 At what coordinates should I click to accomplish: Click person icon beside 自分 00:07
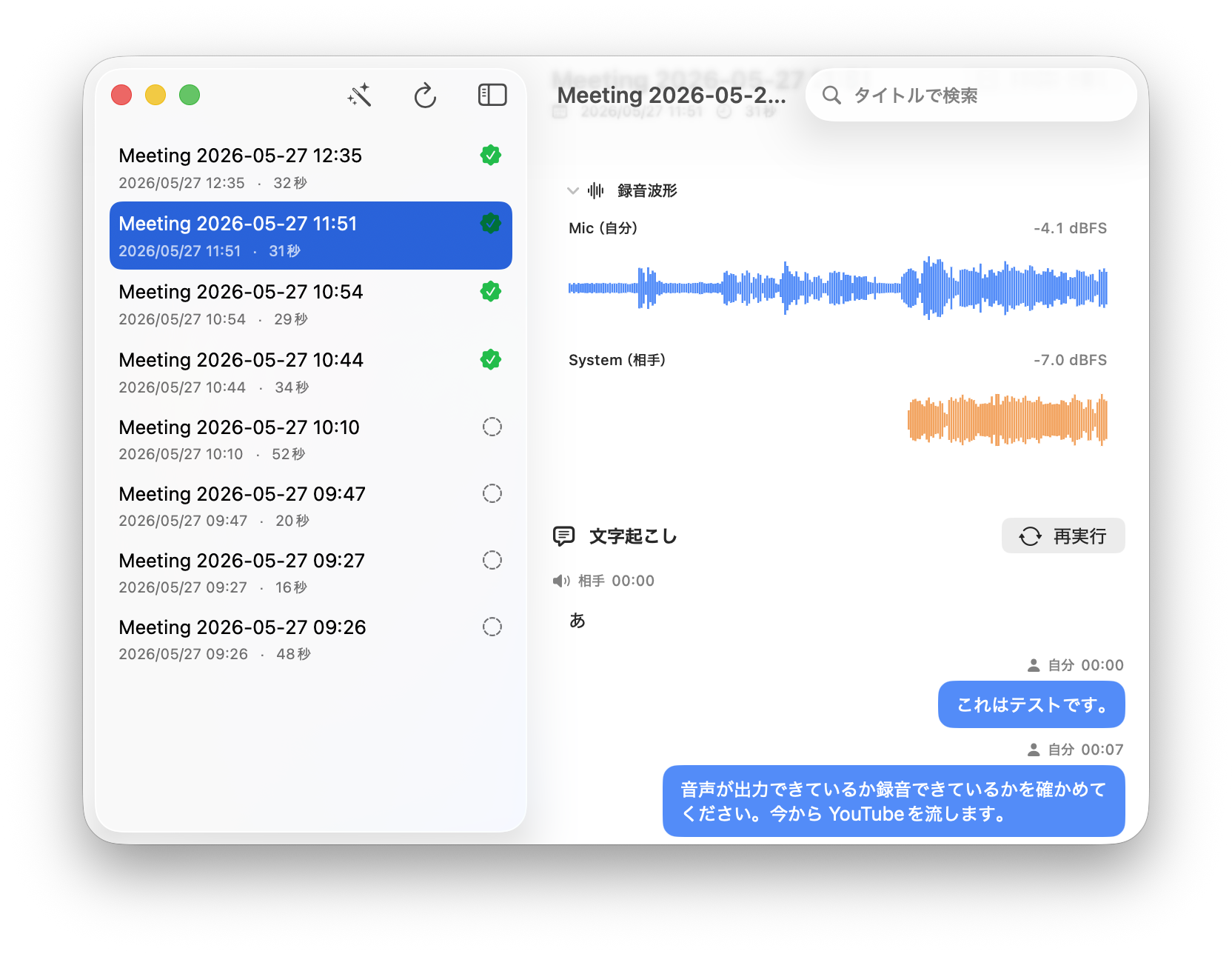click(x=1034, y=750)
